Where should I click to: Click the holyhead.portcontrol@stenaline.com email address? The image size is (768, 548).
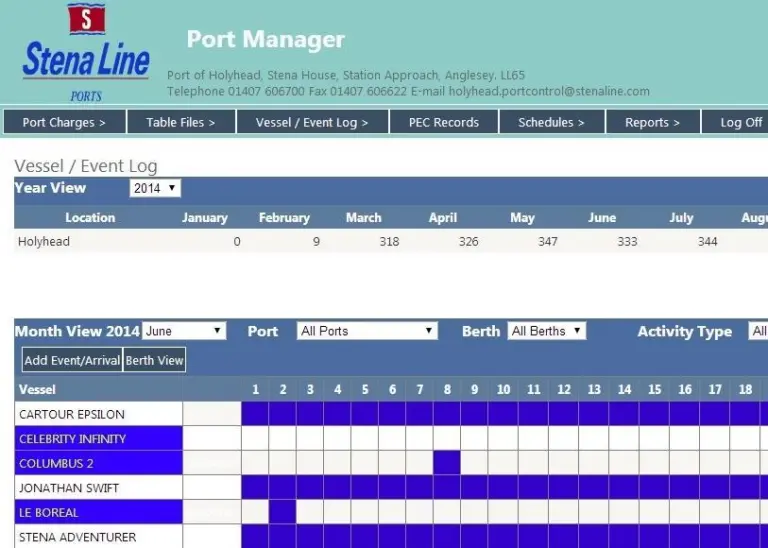pos(549,91)
